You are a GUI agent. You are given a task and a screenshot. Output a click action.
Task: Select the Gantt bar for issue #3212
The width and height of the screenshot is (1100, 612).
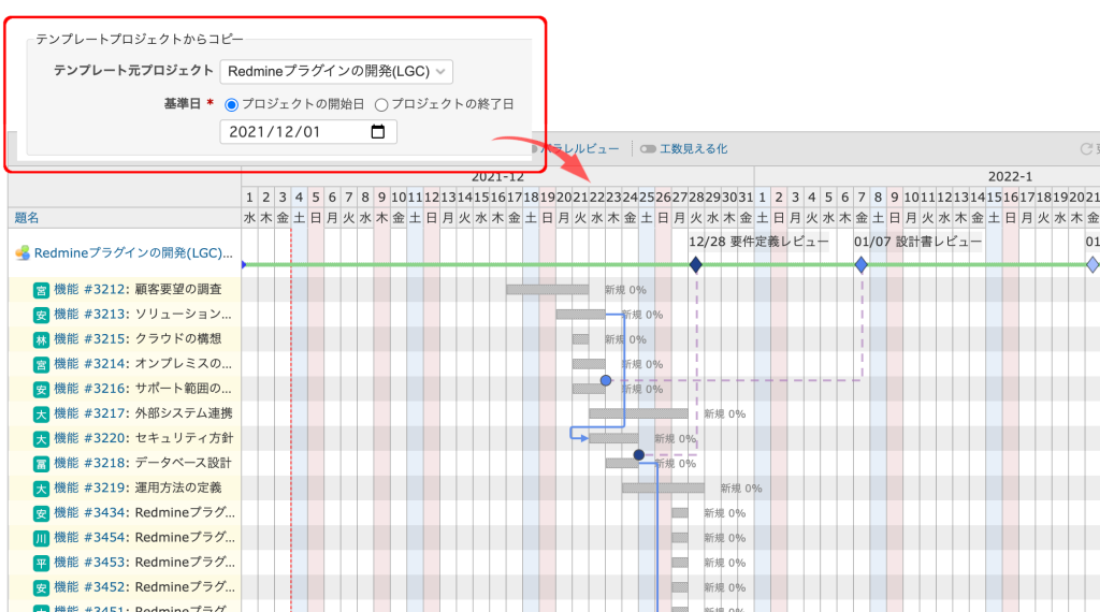click(547, 289)
